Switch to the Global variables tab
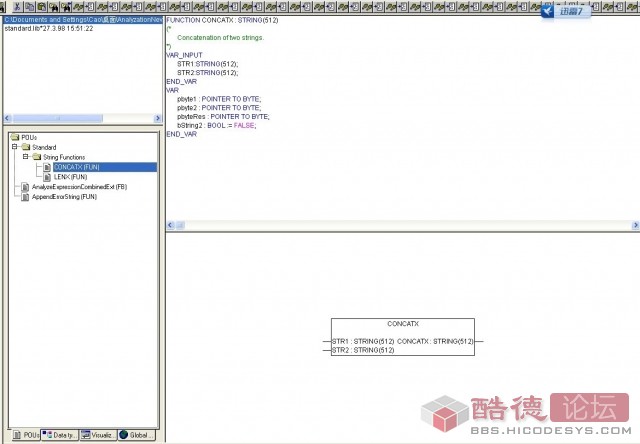Viewport: 640px width, 444px height. click(x=137, y=435)
